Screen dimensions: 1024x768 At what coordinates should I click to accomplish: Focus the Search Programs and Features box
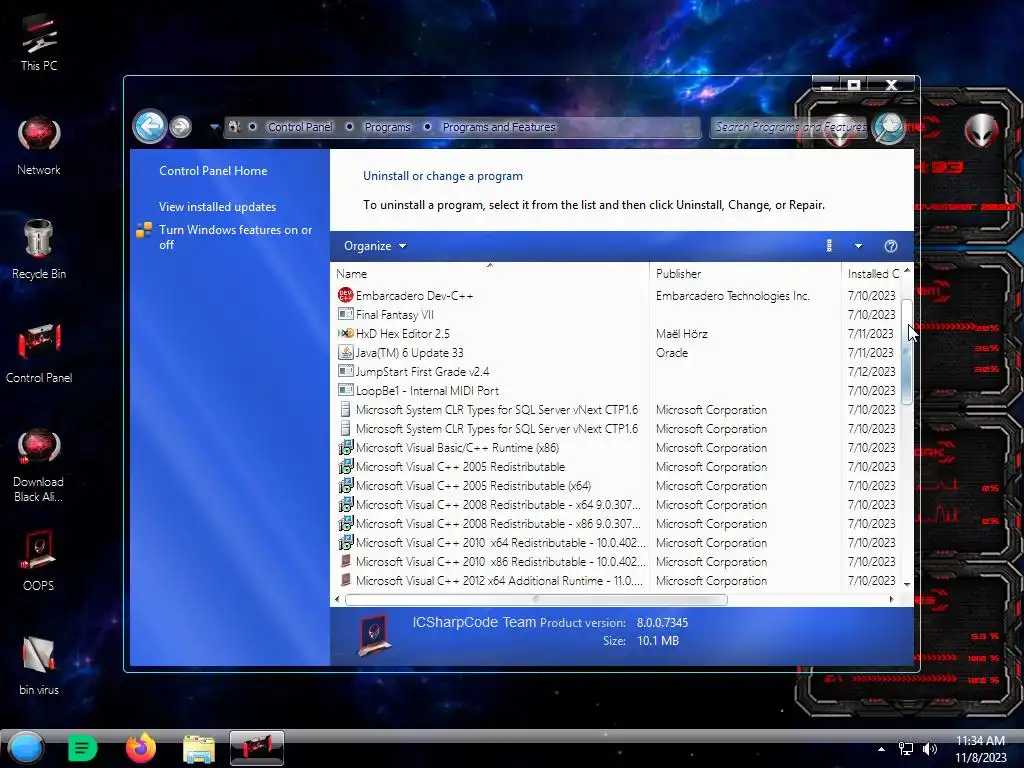tap(790, 127)
